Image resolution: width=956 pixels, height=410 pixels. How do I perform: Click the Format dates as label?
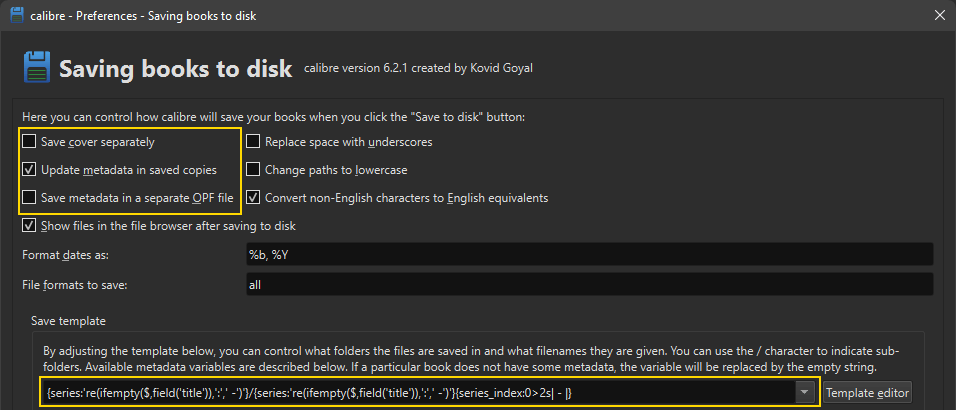point(64,255)
